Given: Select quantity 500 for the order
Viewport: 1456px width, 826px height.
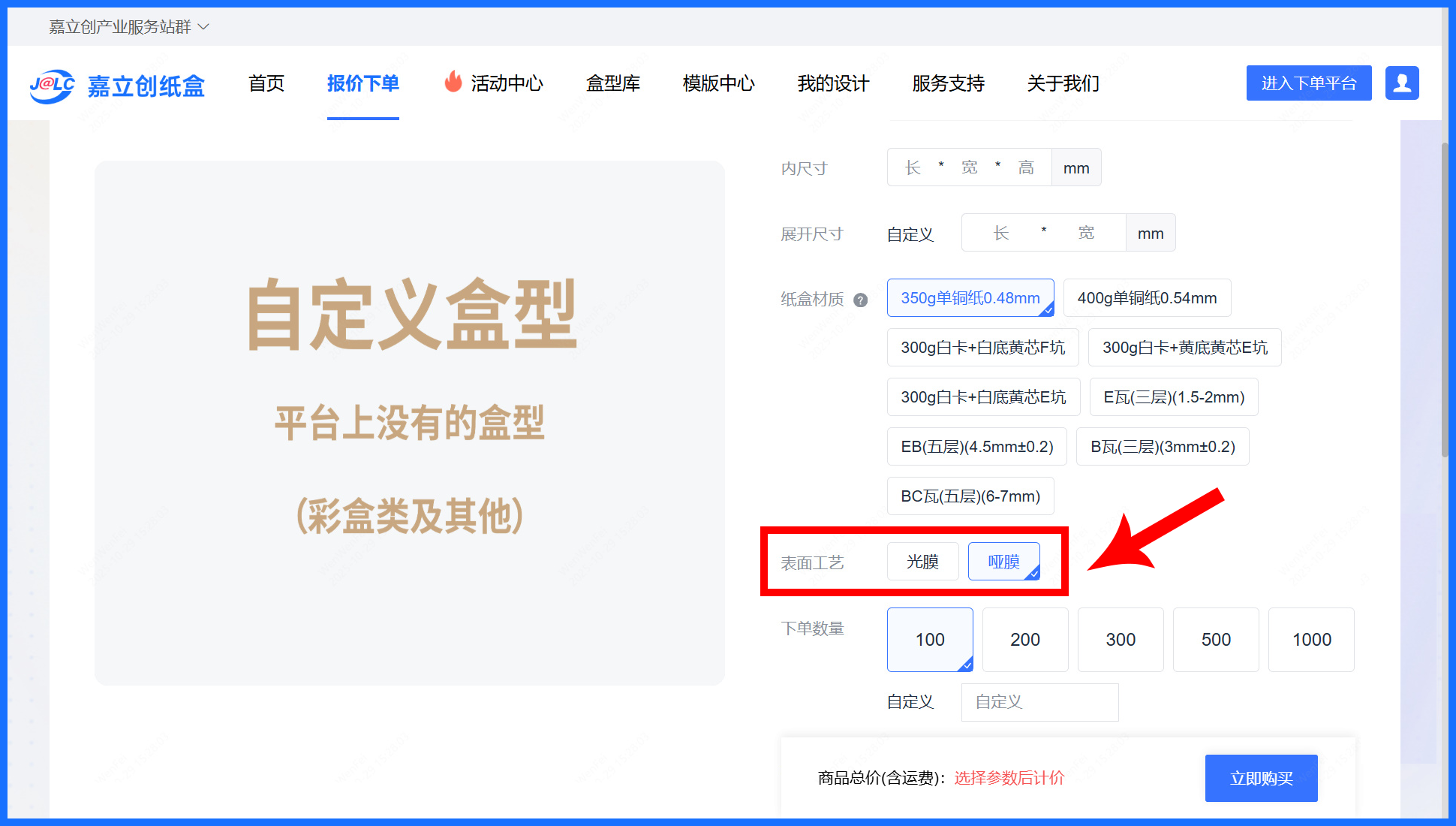Looking at the screenshot, I should pos(1215,639).
